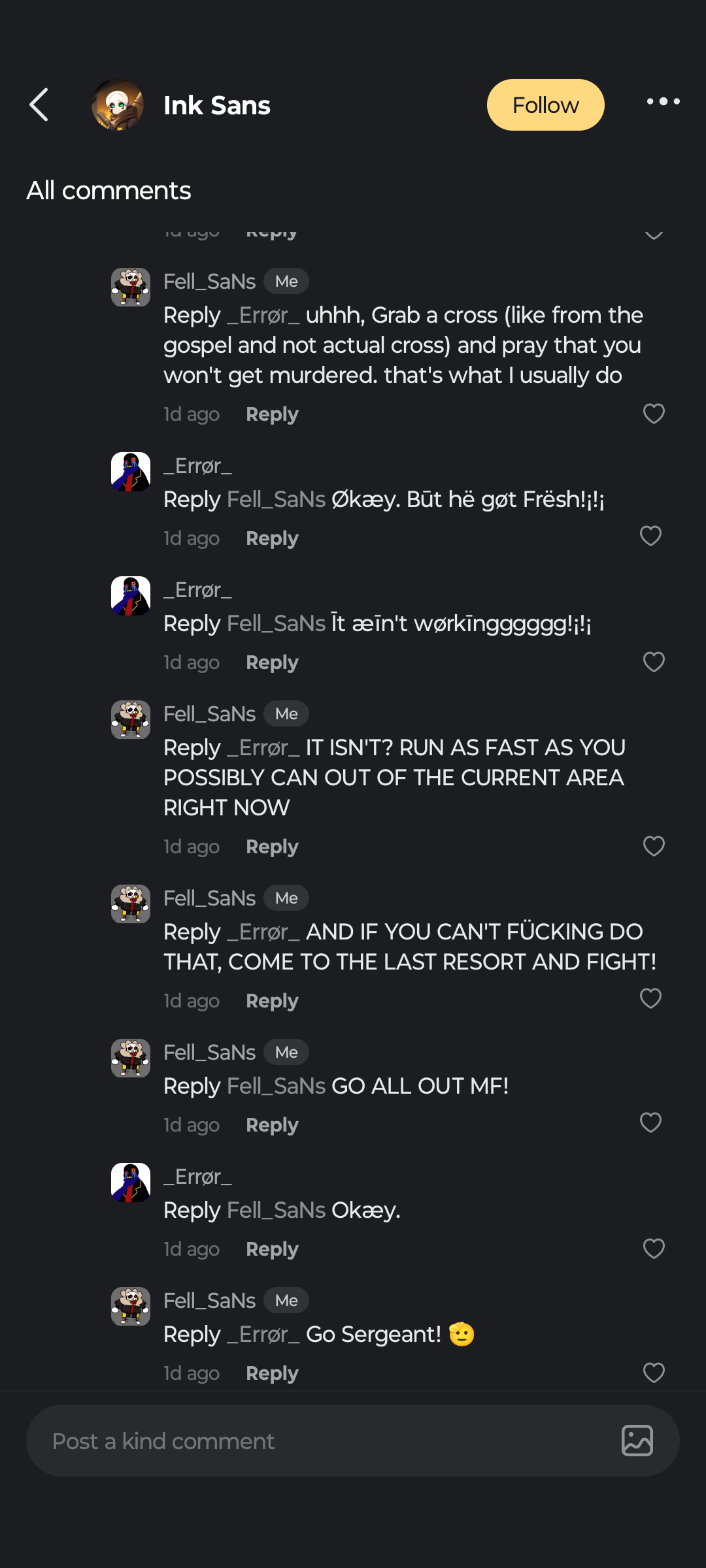This screenshot has width=706, height=1568.
Task: Like the 'Grab a cross' comment
Action: pos(654,414)
